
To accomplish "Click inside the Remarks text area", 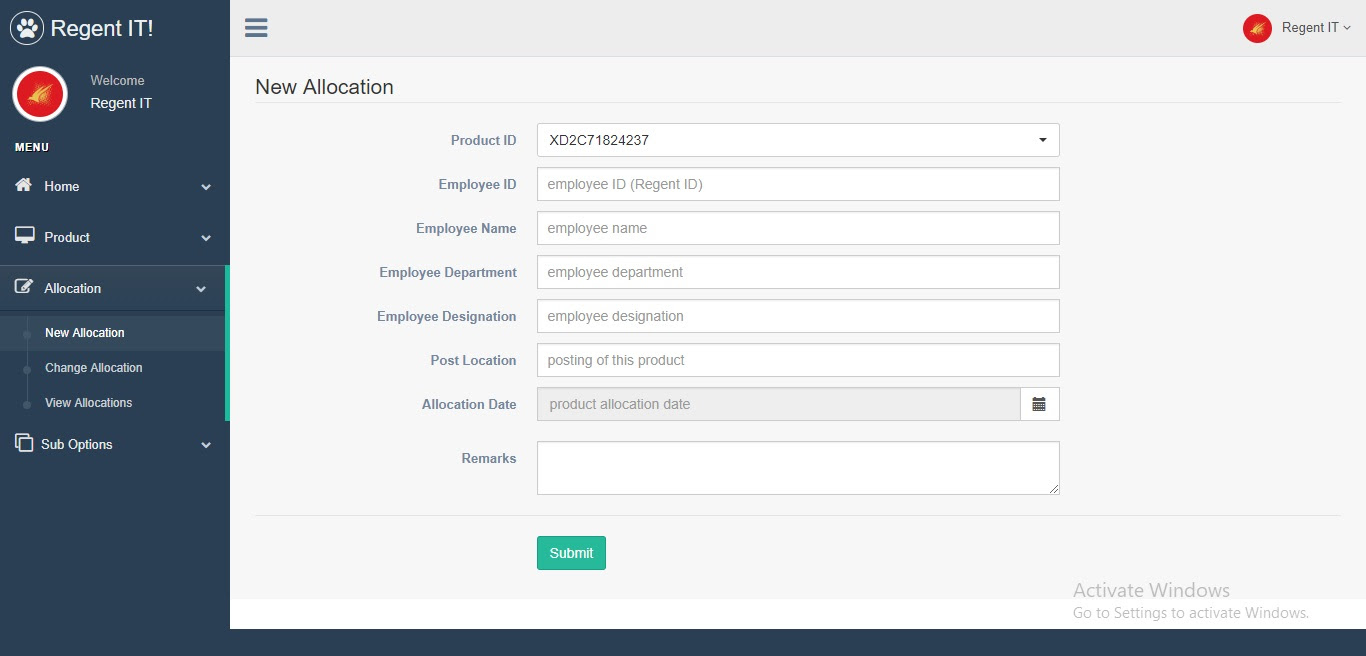I will [x=798, y=468].
